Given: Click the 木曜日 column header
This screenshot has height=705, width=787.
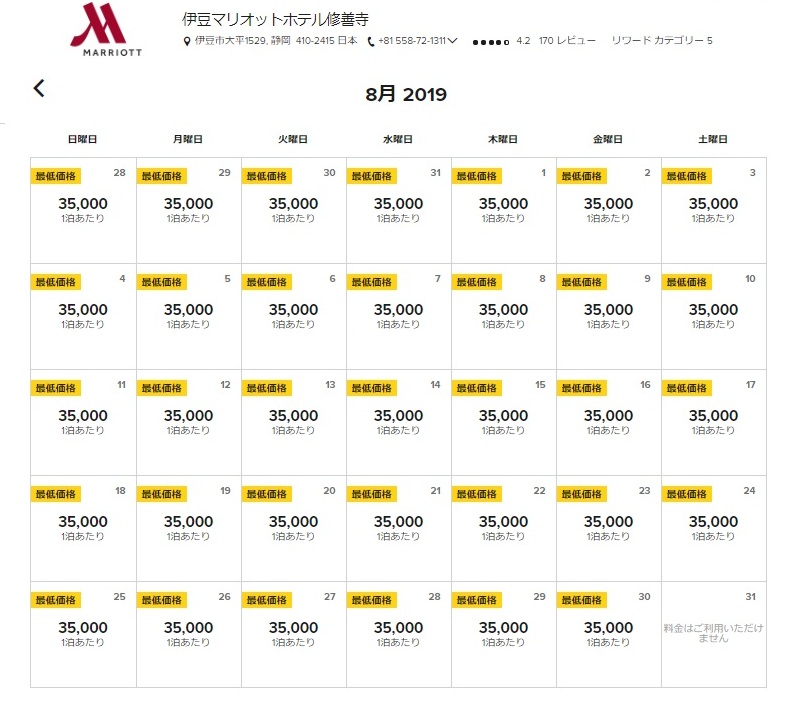Looking at the screenshot, I should pyautogui.click(x=502, y=139).
